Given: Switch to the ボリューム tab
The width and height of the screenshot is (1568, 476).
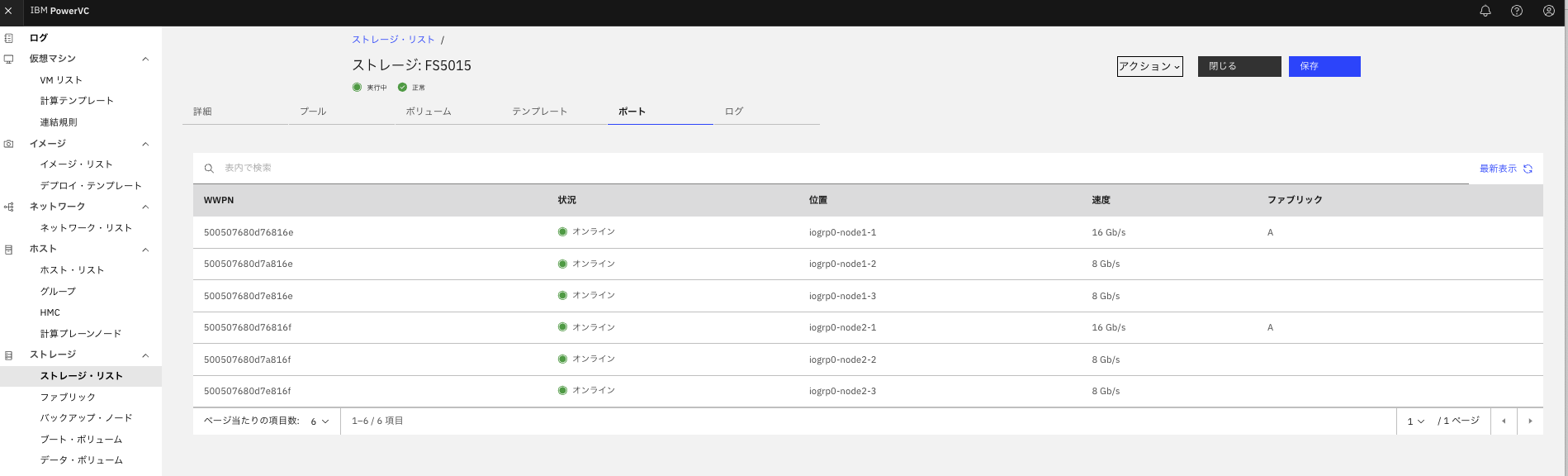Looking at the screenshot, I should (x=447, y=112).
